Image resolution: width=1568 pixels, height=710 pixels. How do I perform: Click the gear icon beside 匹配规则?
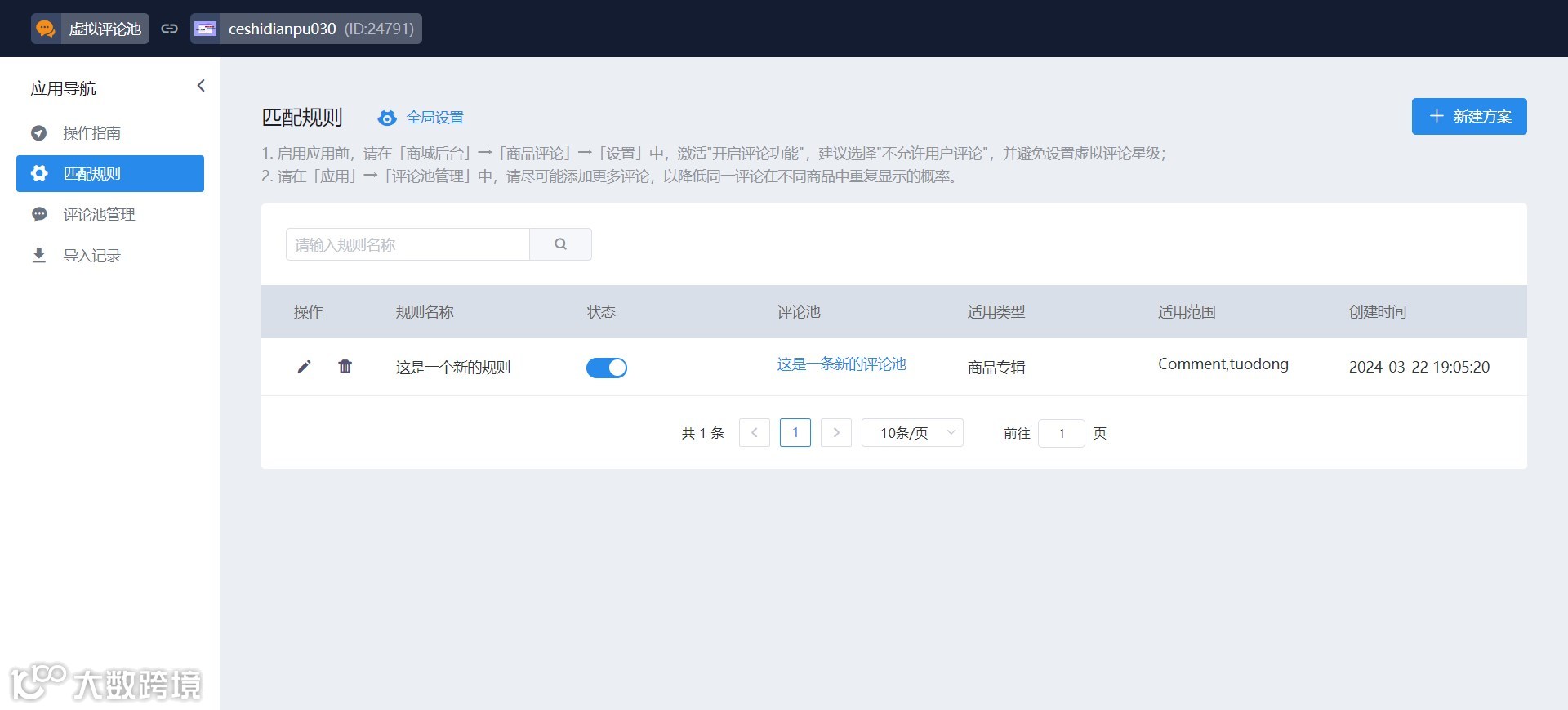coord(38,173)
